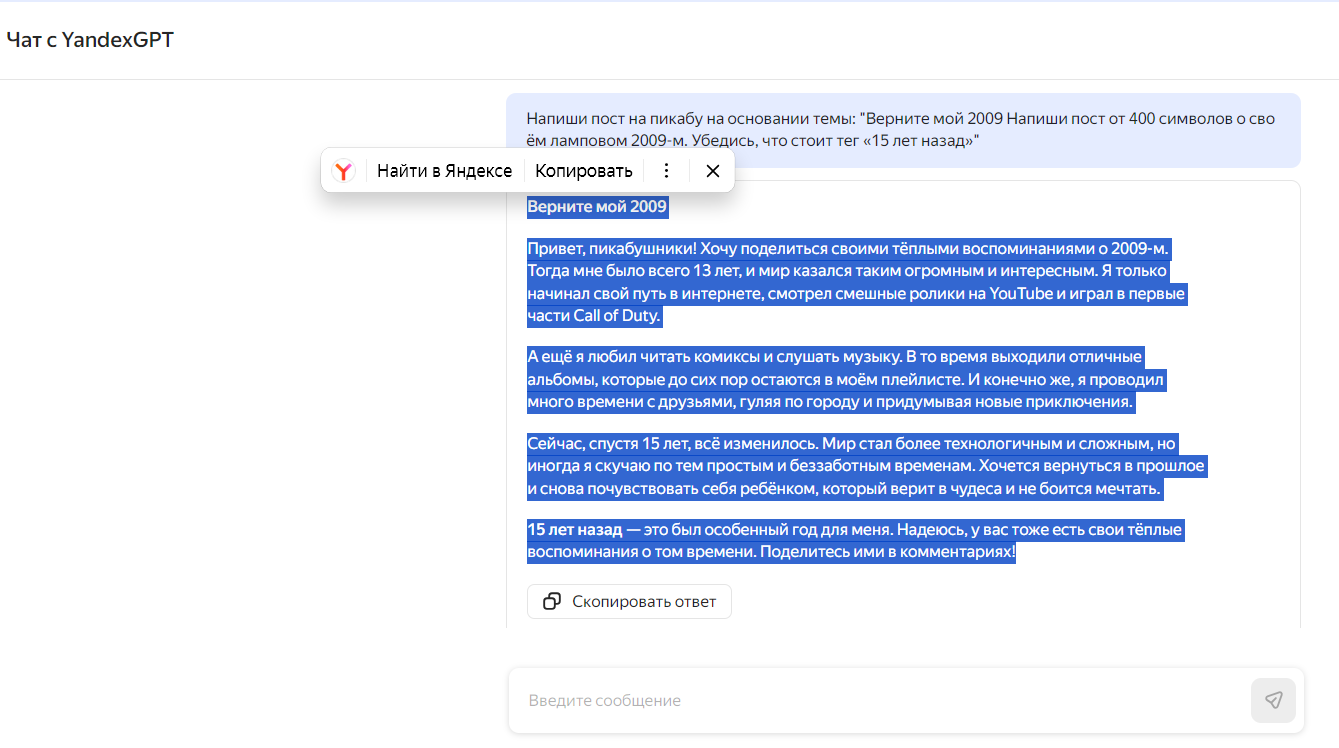The image size is (1339, 748).
Task: Select Копировать in the selection popup
Action: click(x=584, y=171)
